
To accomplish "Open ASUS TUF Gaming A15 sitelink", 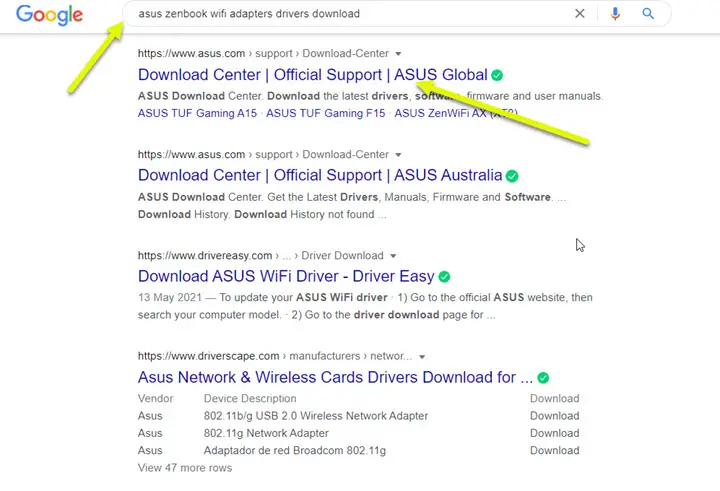I will 197,113.
